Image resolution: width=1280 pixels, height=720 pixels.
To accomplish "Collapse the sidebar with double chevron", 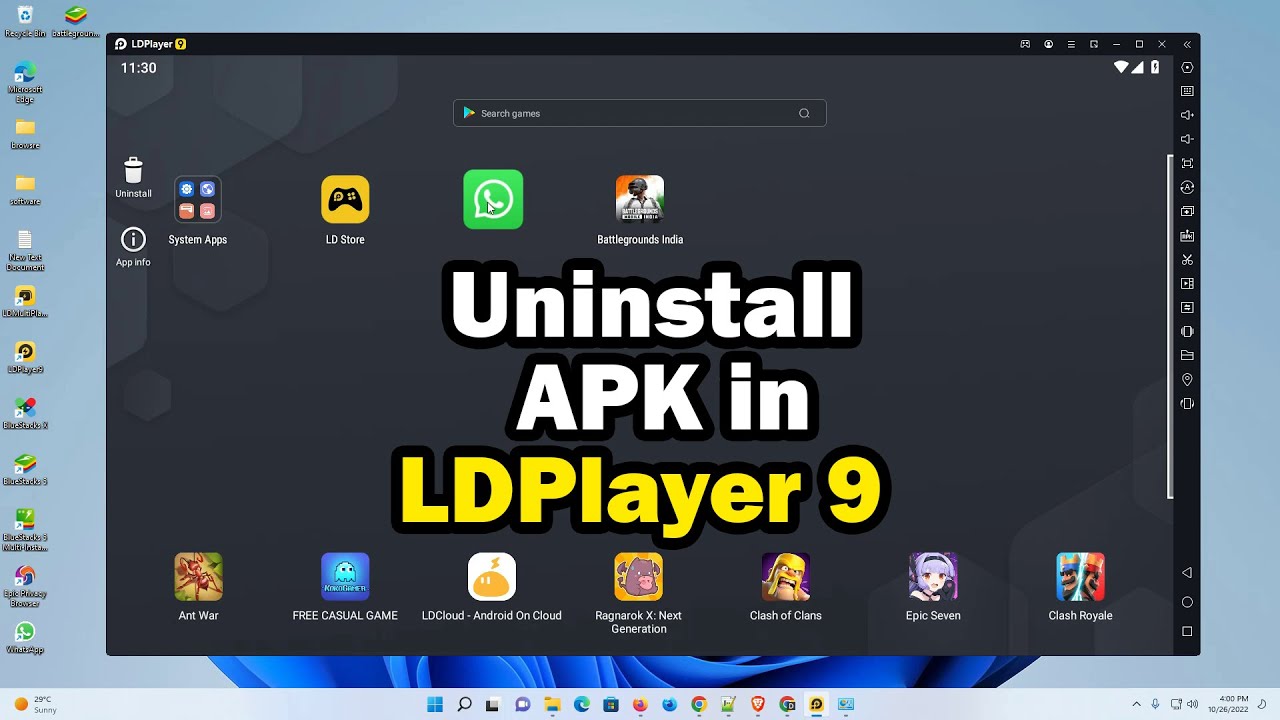I will [x=1187, y=44].
